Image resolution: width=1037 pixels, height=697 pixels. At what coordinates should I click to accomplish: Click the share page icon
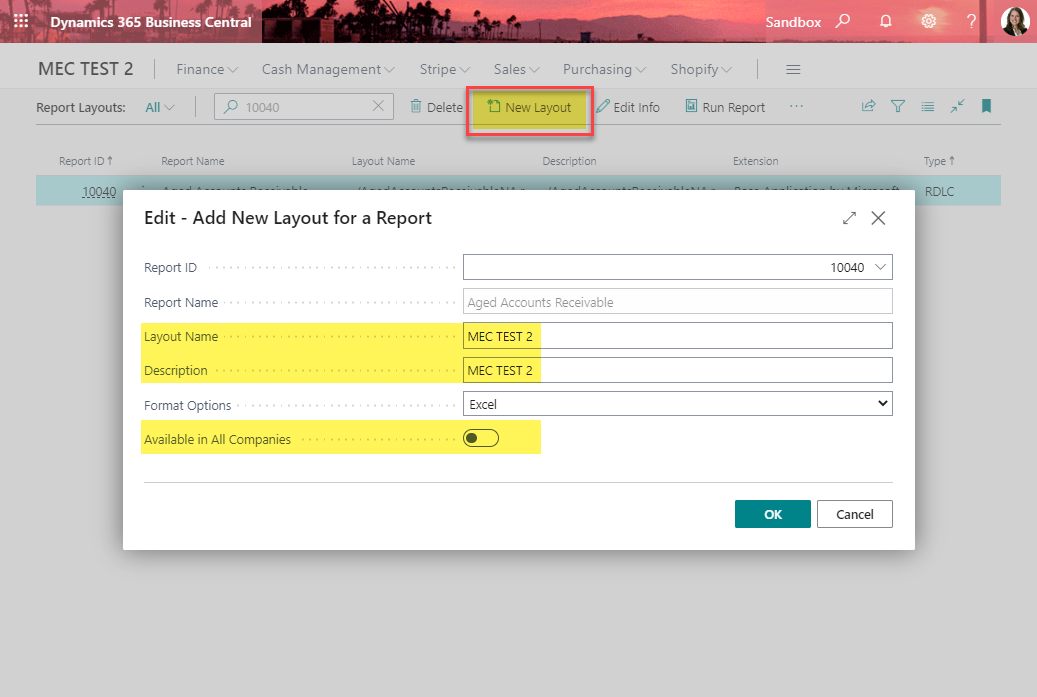point(868,106)
